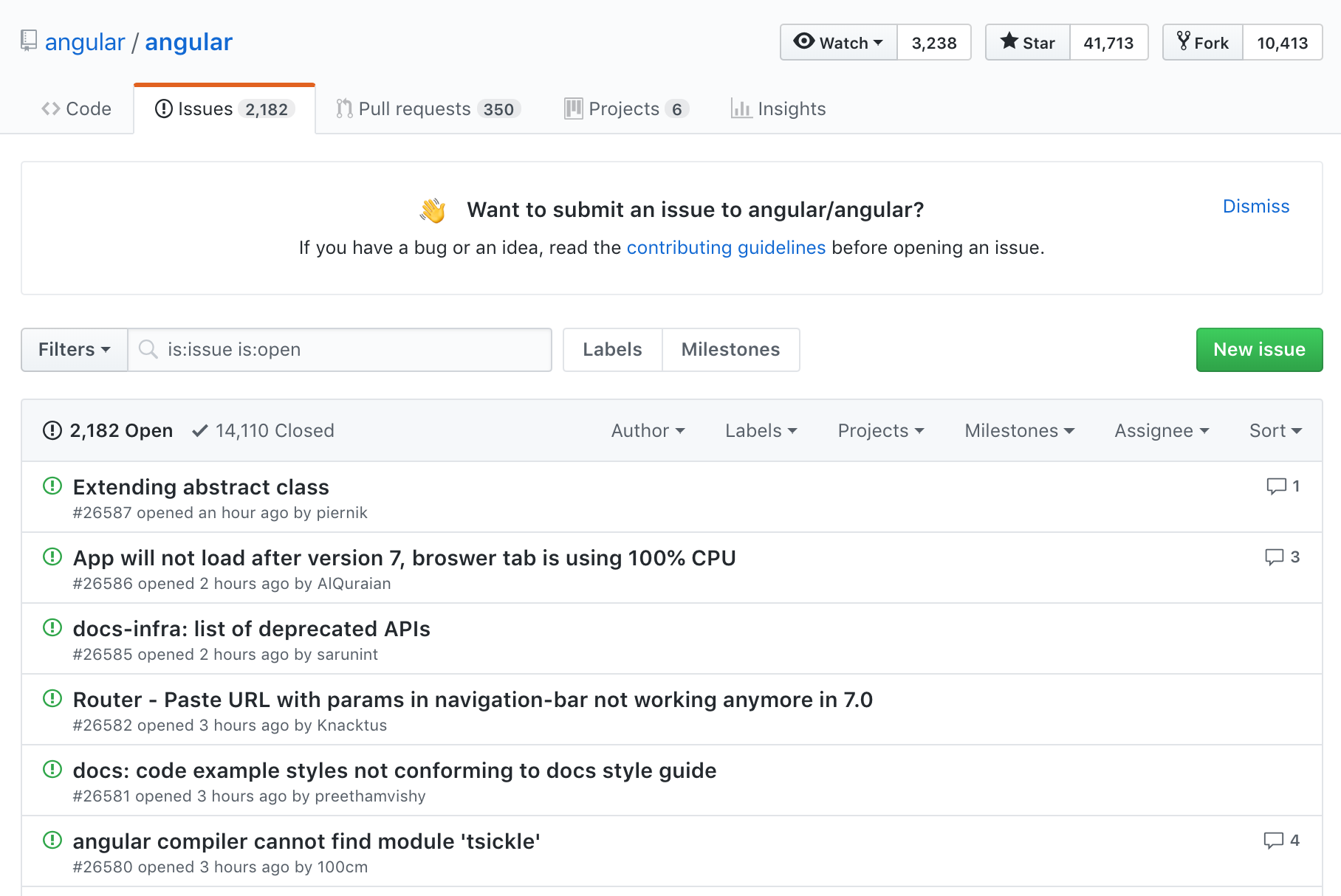1341x896 pixels.
Task: Open comments icon on Extending abstract class
Action: pyautogui.click(x=1276, y=486)
